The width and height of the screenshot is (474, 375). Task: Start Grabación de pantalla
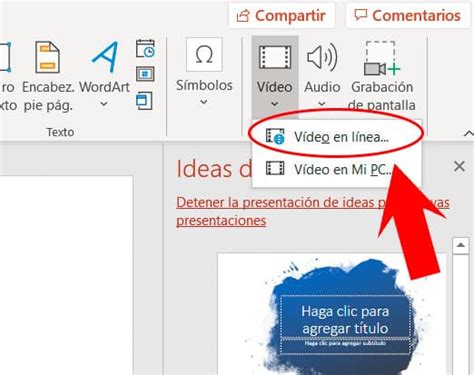[x=382, y=76]
